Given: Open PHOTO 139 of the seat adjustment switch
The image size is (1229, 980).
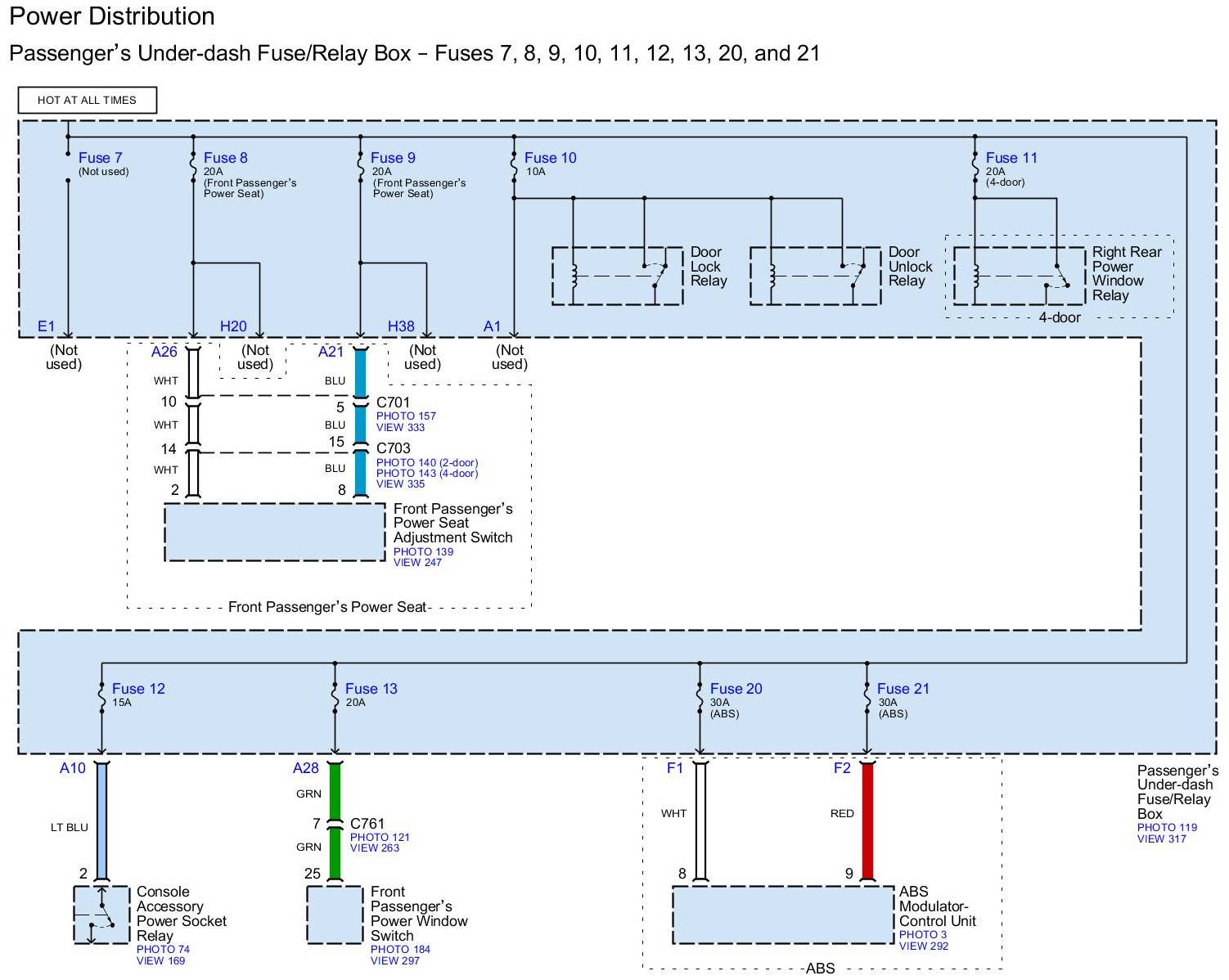Looking at the screenshot, I should (x=423, y=552).
